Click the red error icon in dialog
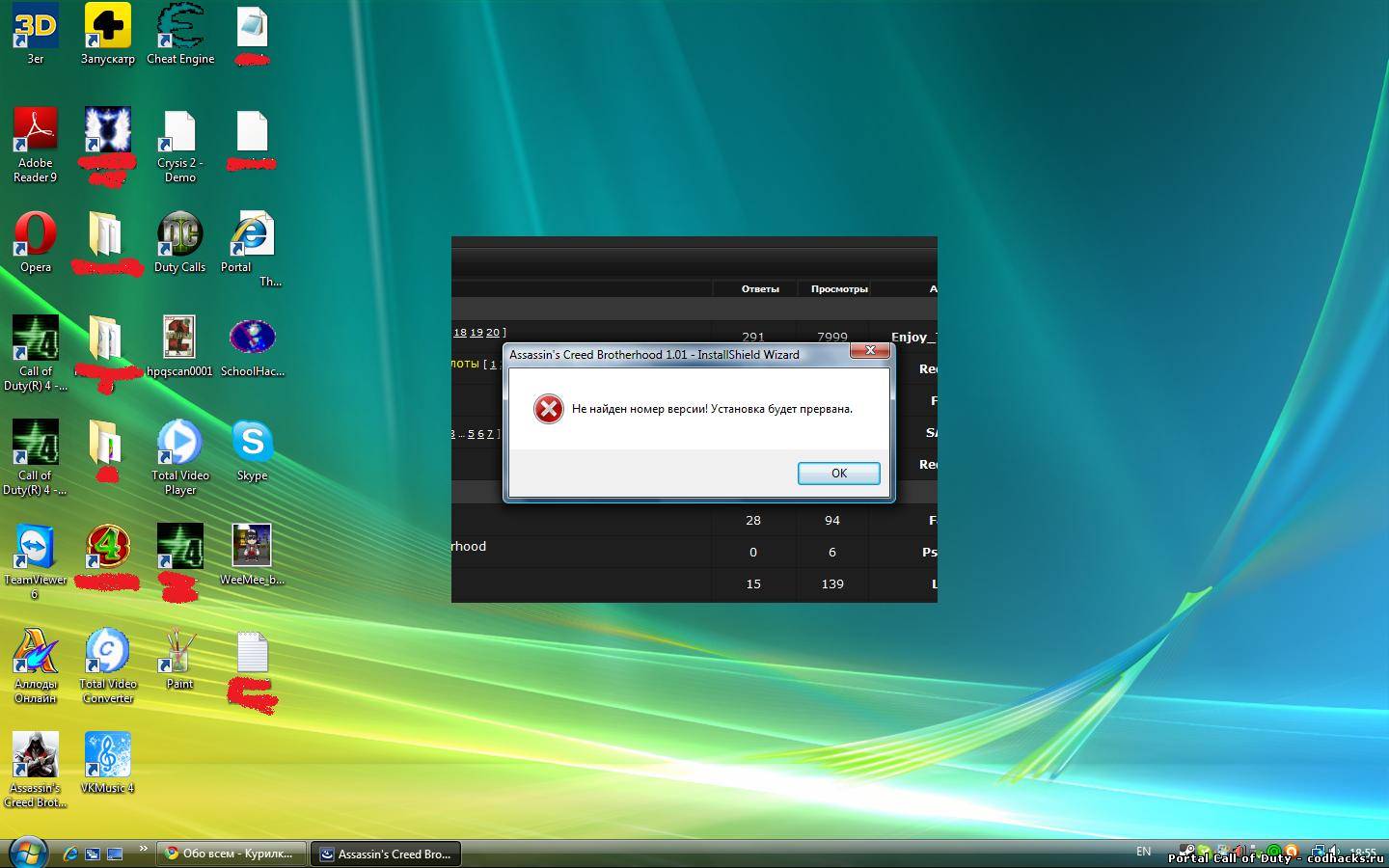 548,409
